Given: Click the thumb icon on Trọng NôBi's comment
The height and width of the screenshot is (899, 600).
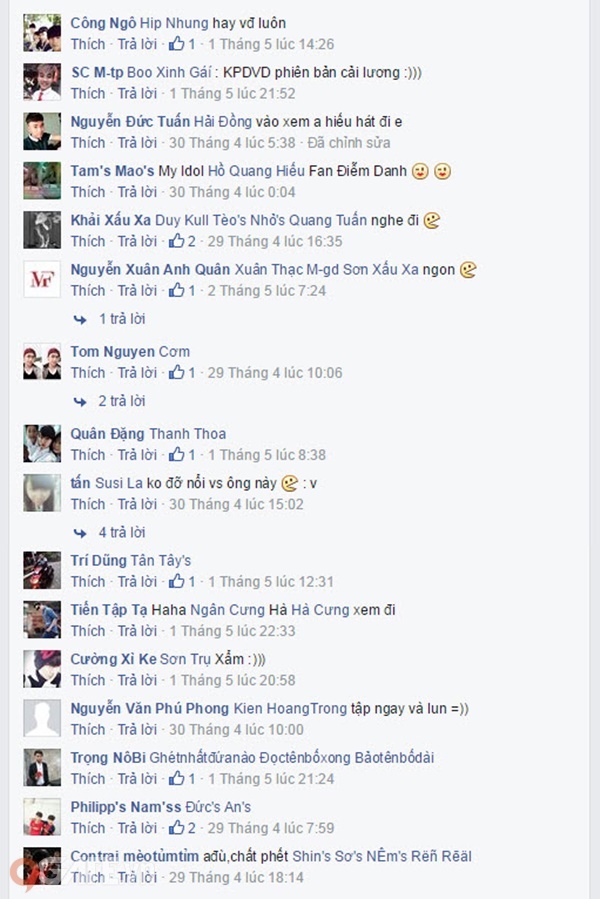Looking at the screenshot, I should pos(176,779).
